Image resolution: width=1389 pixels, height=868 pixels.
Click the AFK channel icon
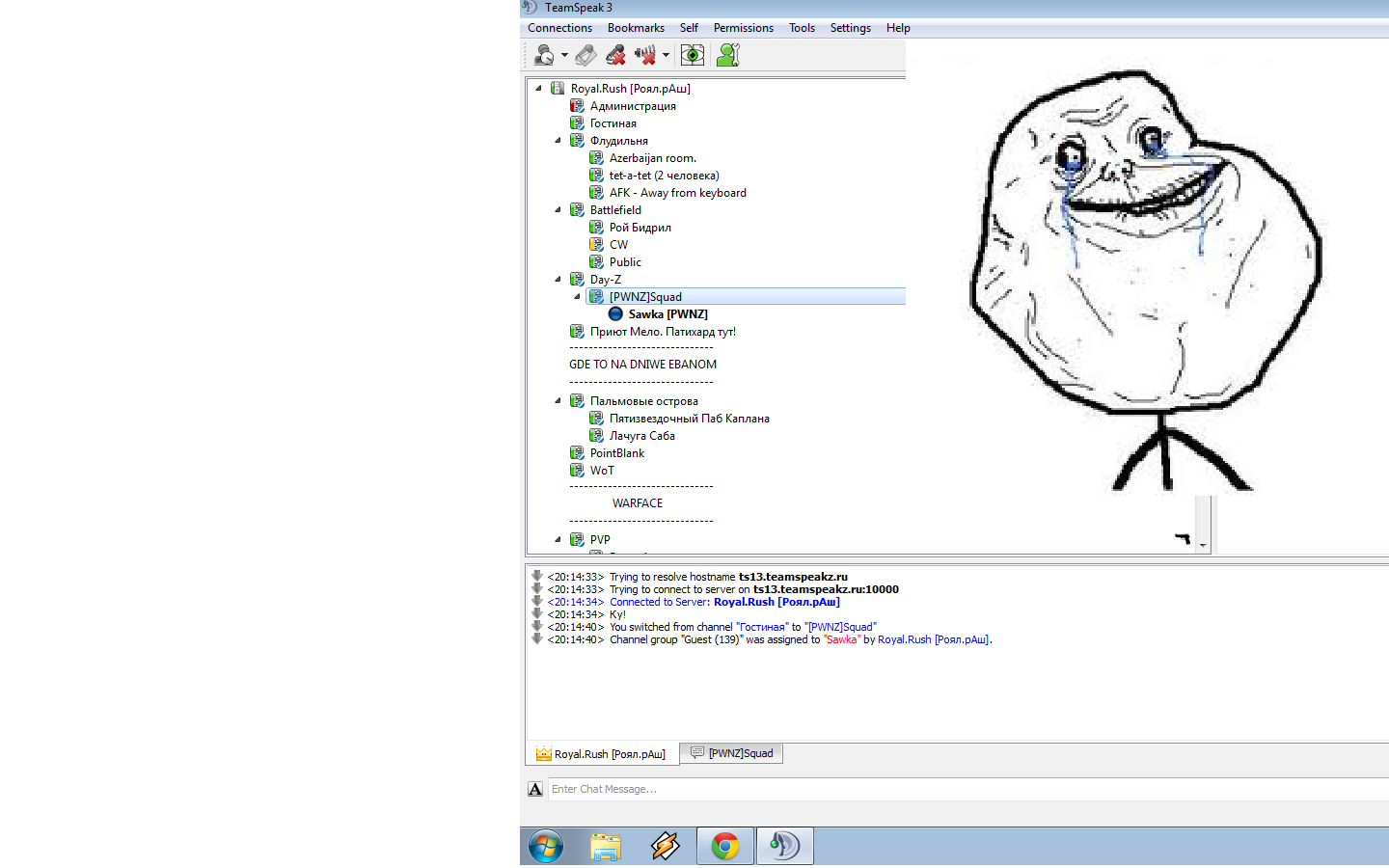click(x=596, y=192)
